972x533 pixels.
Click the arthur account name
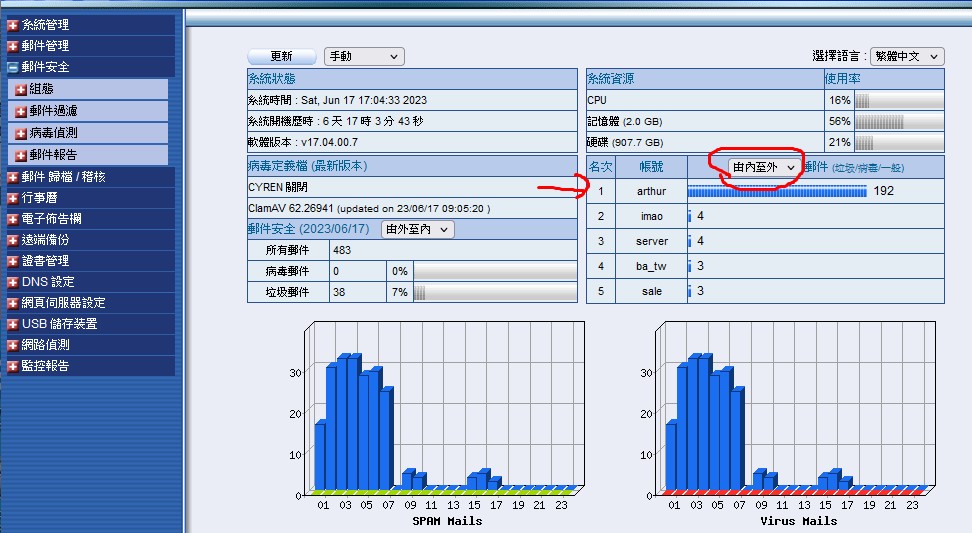(651, 191)
